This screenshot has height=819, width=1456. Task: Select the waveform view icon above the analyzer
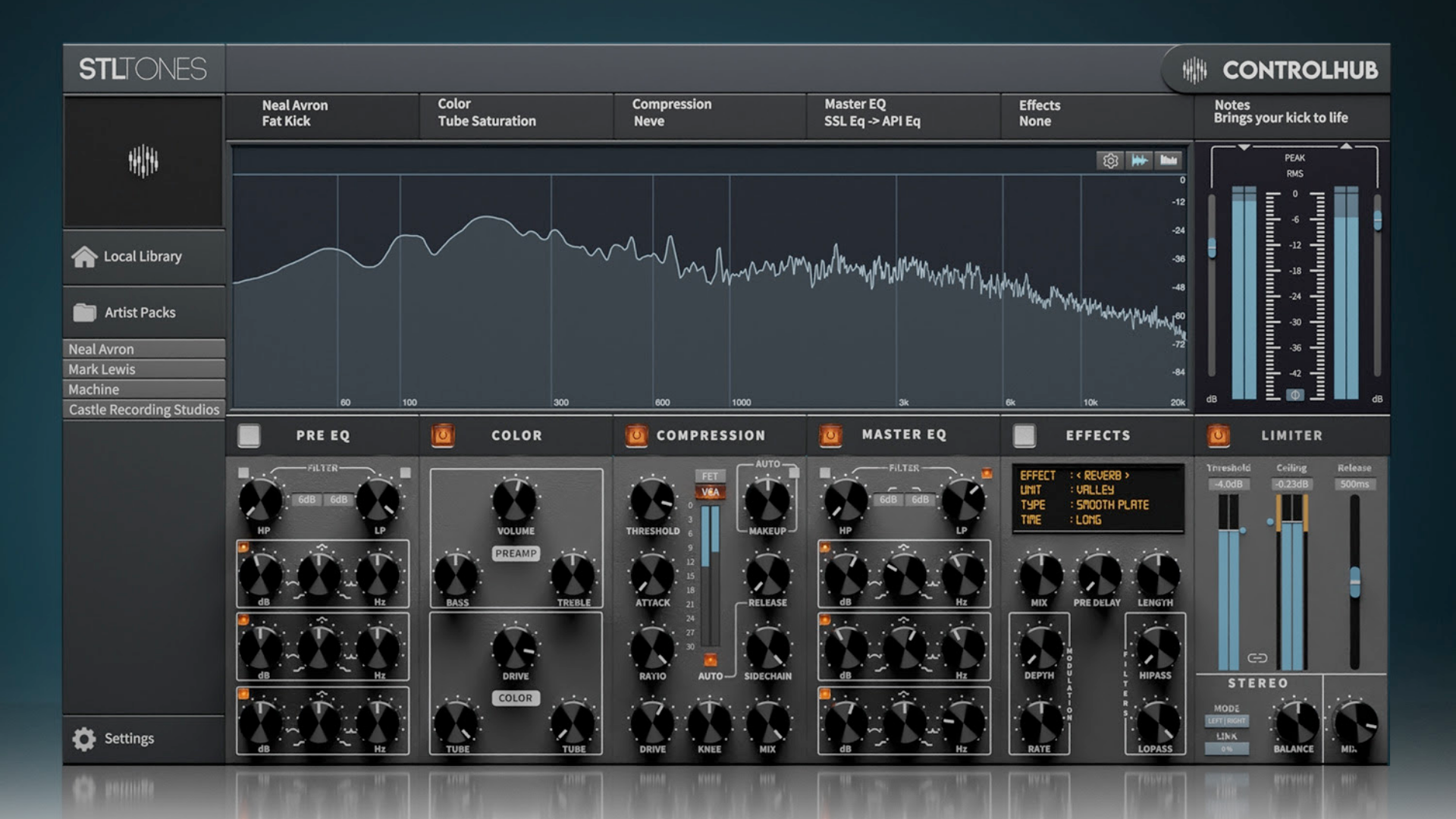click(1140, 160)
